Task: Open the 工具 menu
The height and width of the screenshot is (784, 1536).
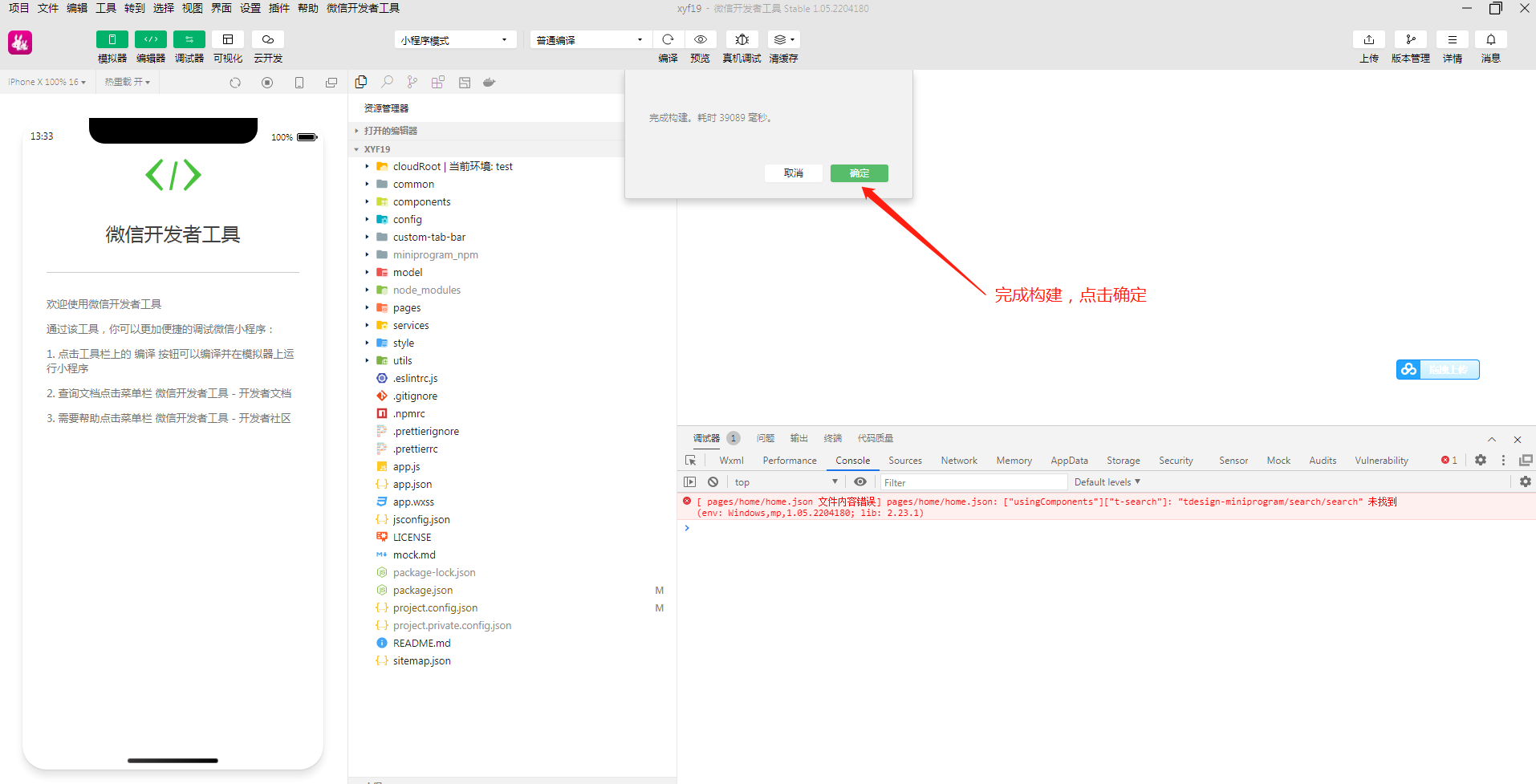Action: pyautogui.click(x=106, y=8)
